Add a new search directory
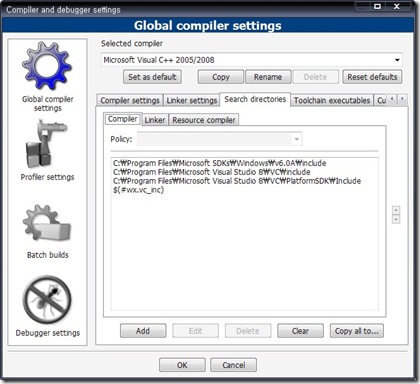 [x=143, y=331]
